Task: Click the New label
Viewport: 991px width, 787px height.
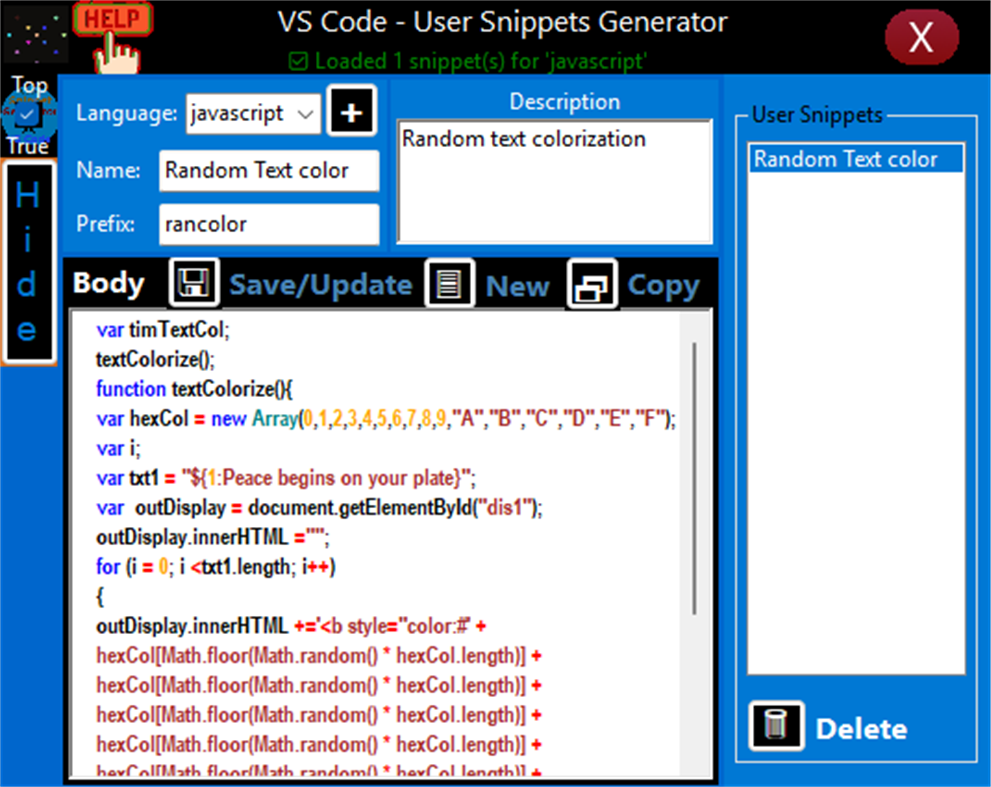Action: point(518,286)
